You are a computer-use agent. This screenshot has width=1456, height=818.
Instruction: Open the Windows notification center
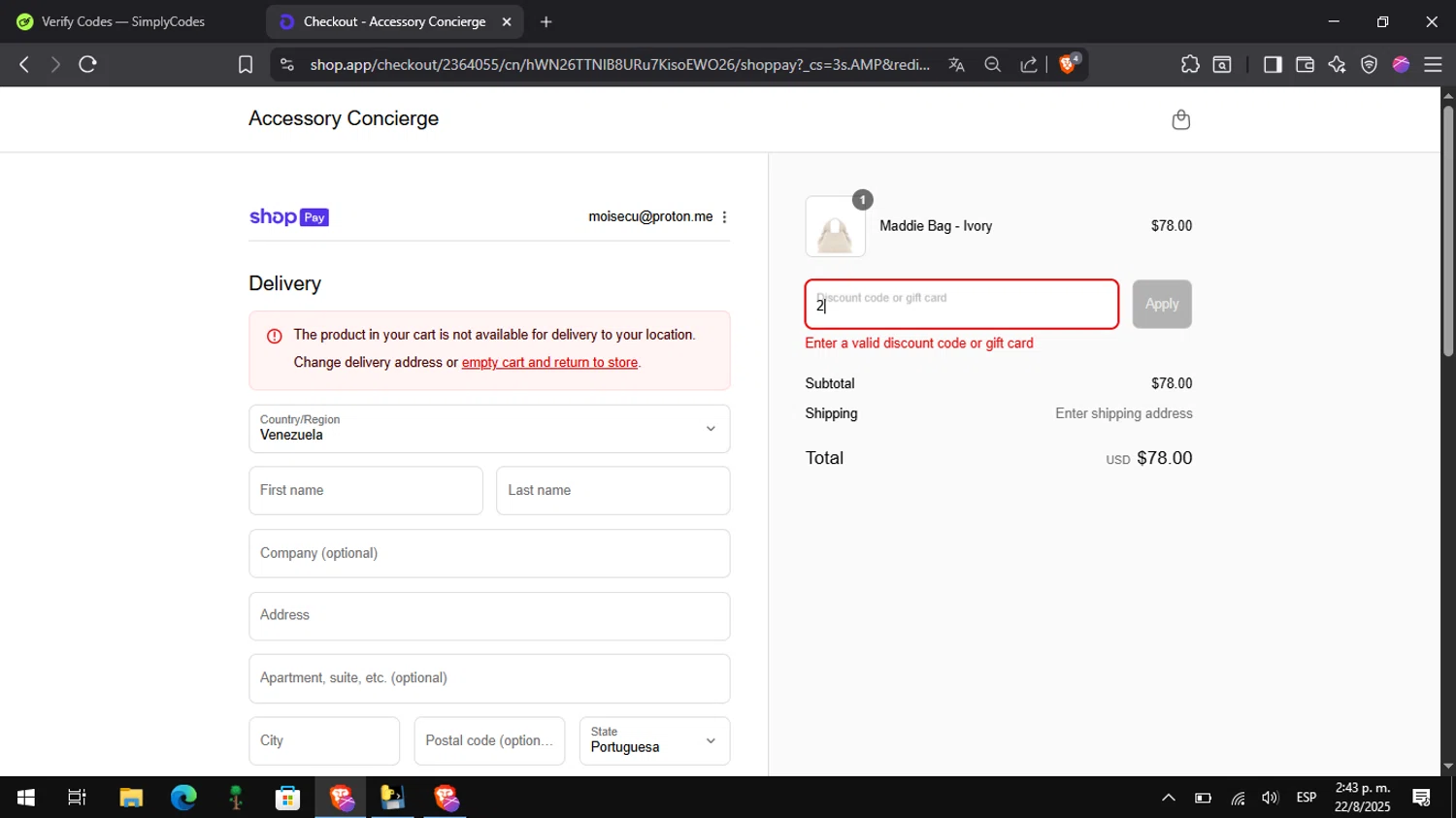[1422, 798]
